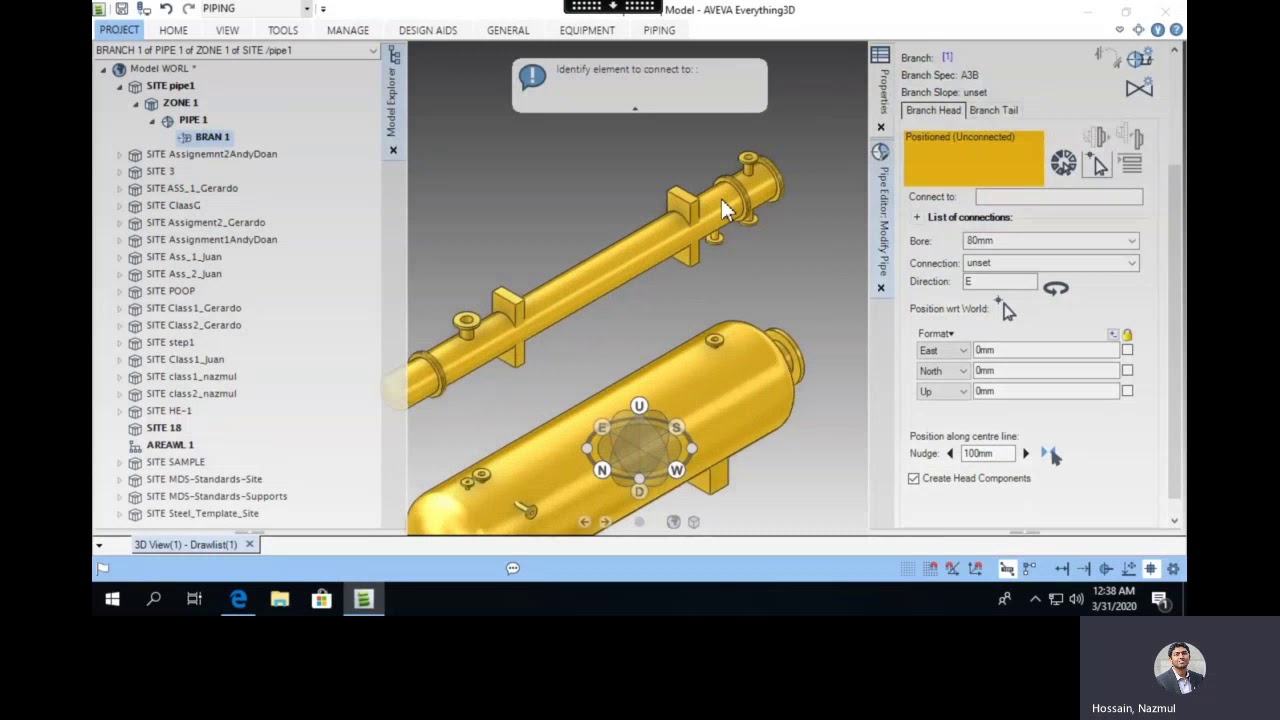The width and height of the screenshot is (1280, 720).
Task: Toggle Create Head Components checkbox
Action: coord(914,479)
